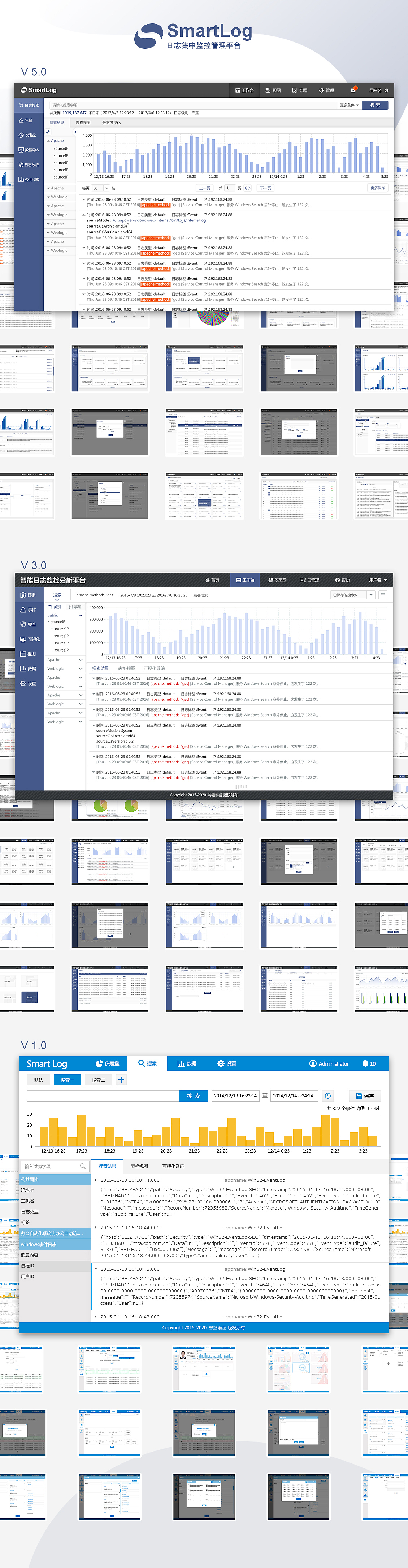The height and width of the screenshot is (1568, 408).
Task: Select the V5.0 工作台 top menu
Action: [x=244, y=90]
